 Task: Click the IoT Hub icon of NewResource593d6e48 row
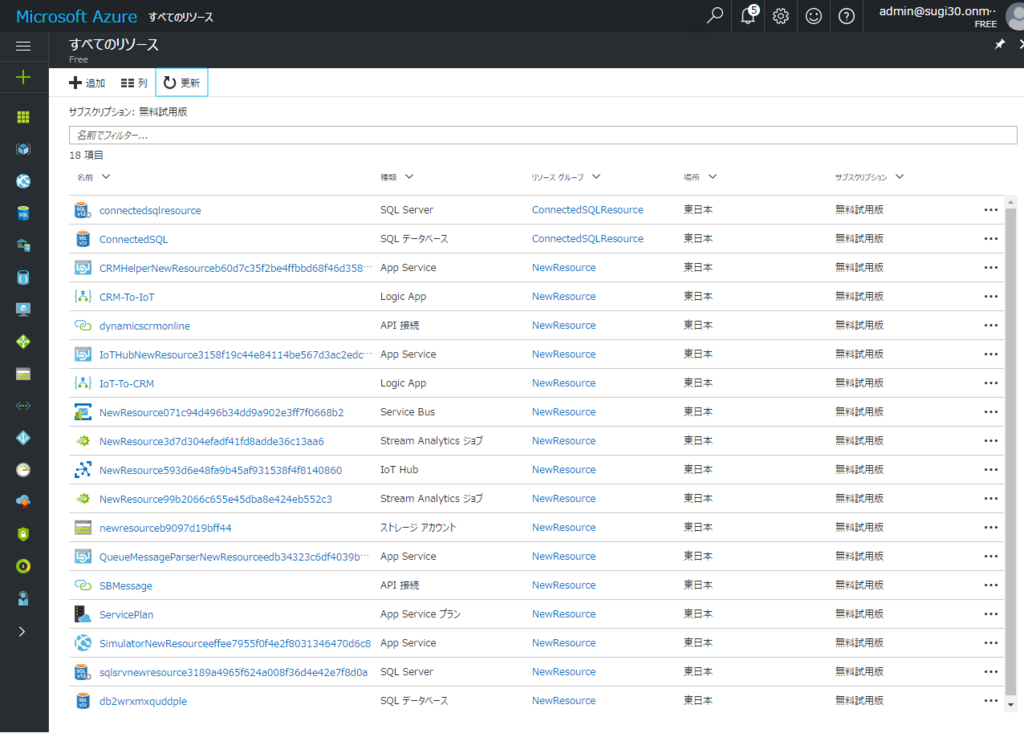click(83, 470)
